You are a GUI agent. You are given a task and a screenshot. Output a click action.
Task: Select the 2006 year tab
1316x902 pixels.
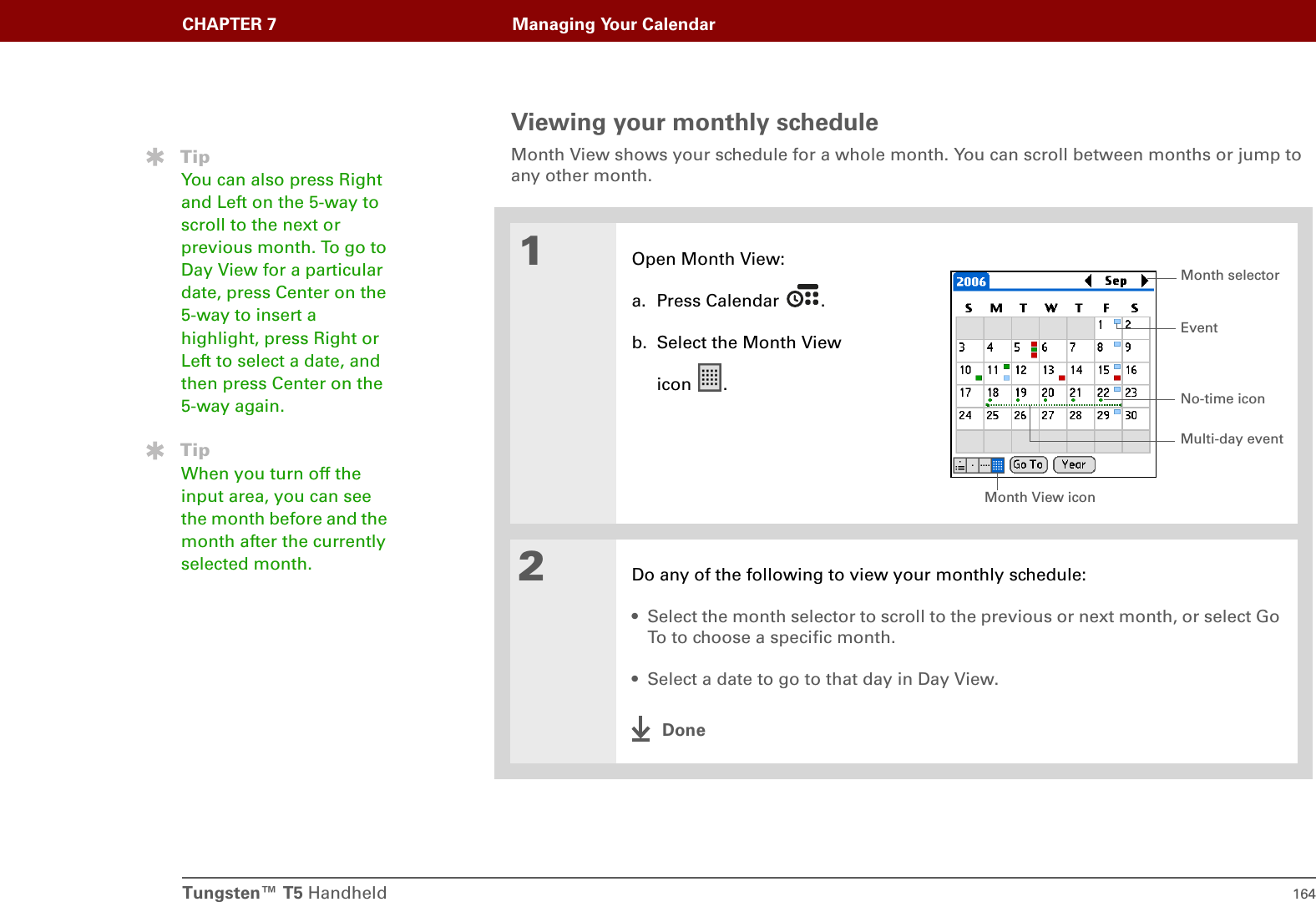971,281
